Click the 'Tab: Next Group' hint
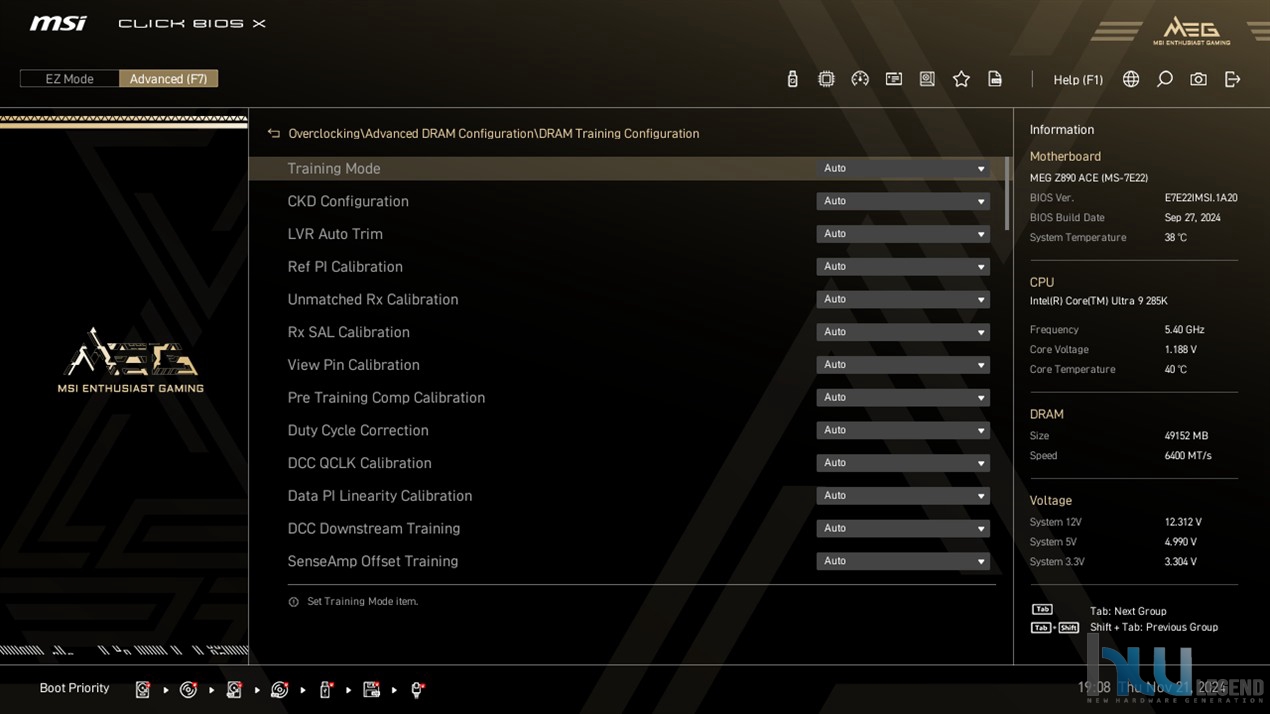The height and width of the screenshot is (714, 1270). point(1128,611)
